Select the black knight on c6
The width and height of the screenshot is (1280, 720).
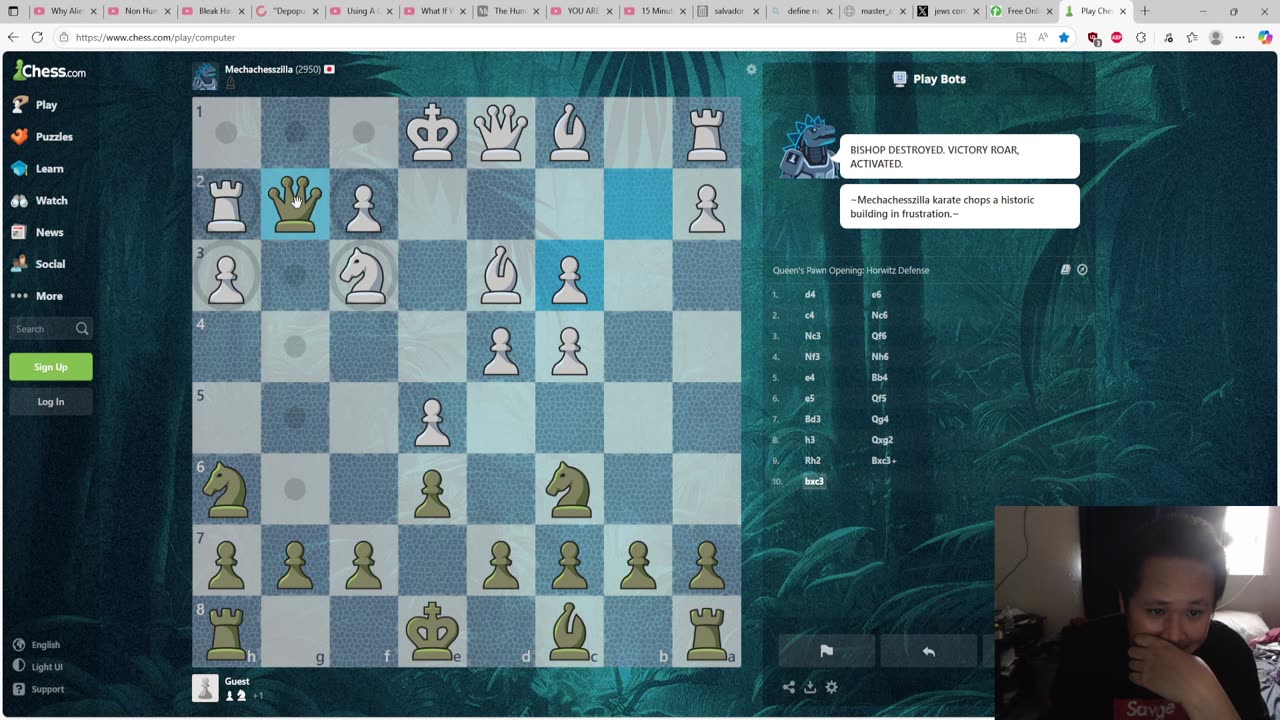coord(570,489)
